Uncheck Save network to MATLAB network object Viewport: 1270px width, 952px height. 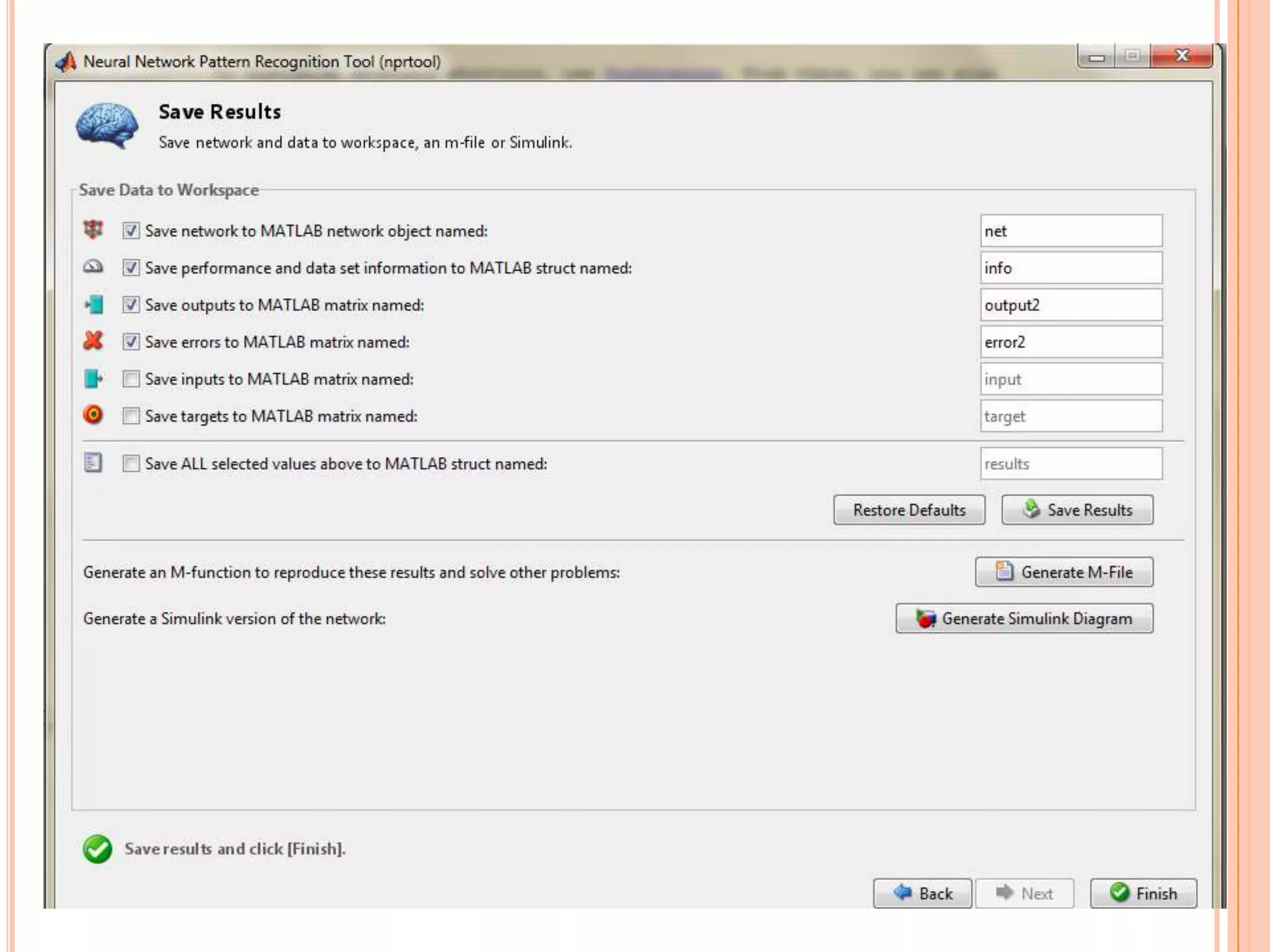click(131, 231)
